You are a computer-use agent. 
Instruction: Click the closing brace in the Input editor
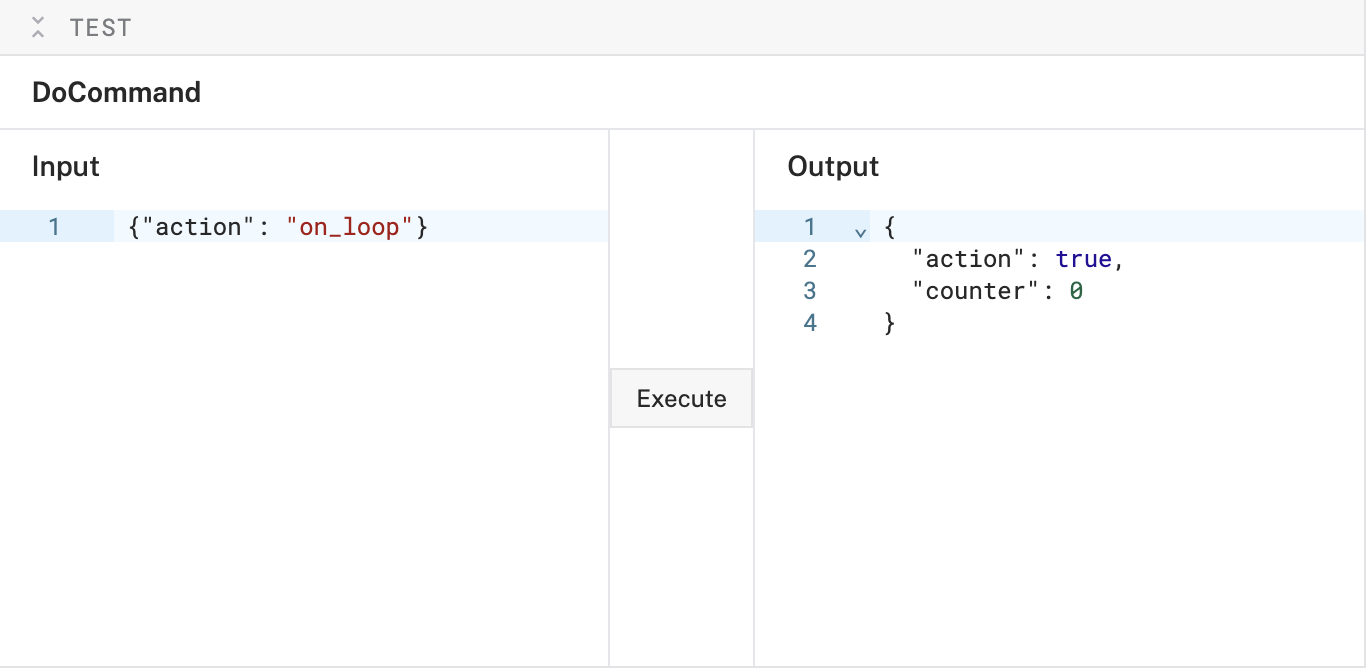coord(422,227)
